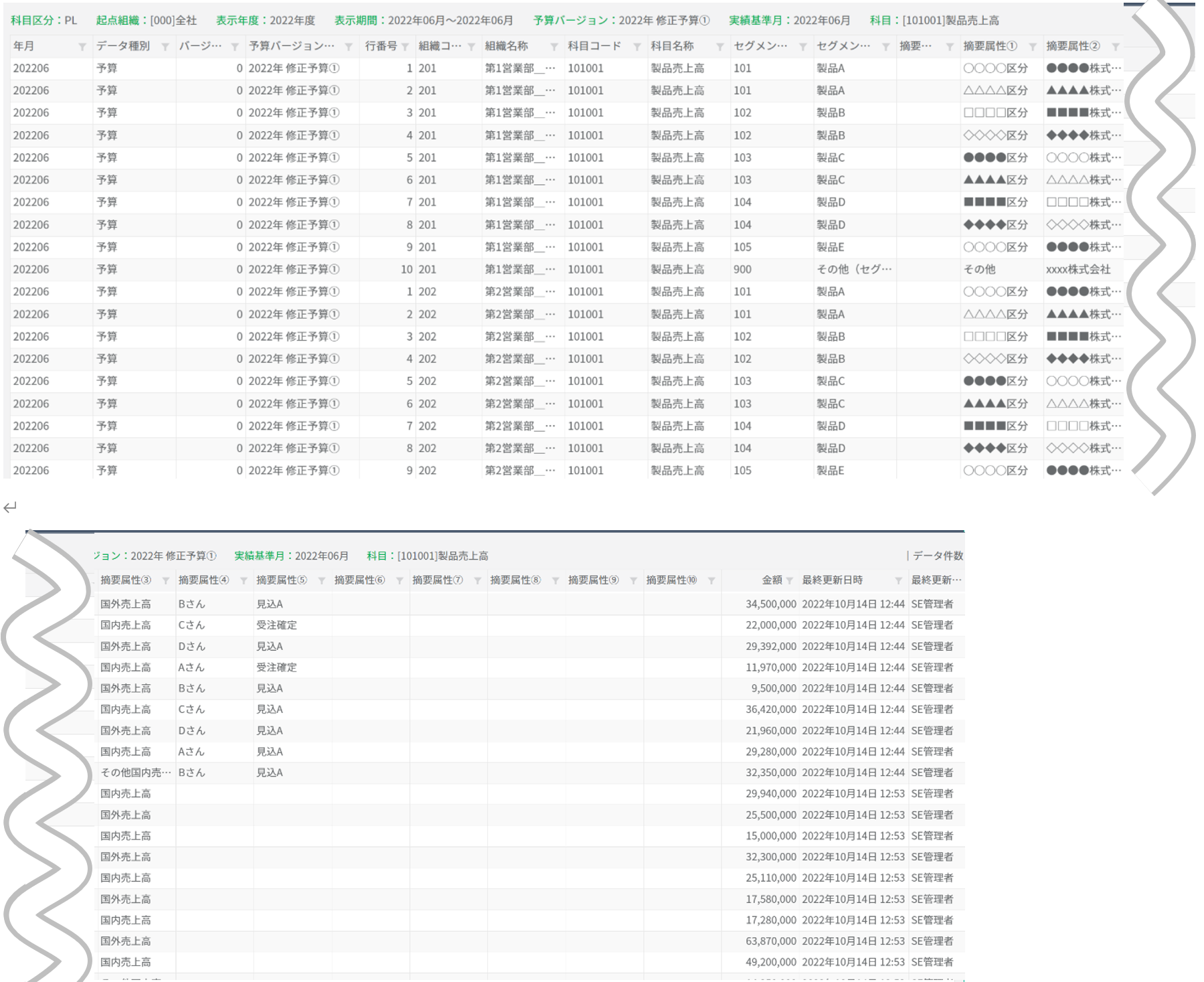Open 摘要属性⑩ column filter dropdown

pos(711,580)
